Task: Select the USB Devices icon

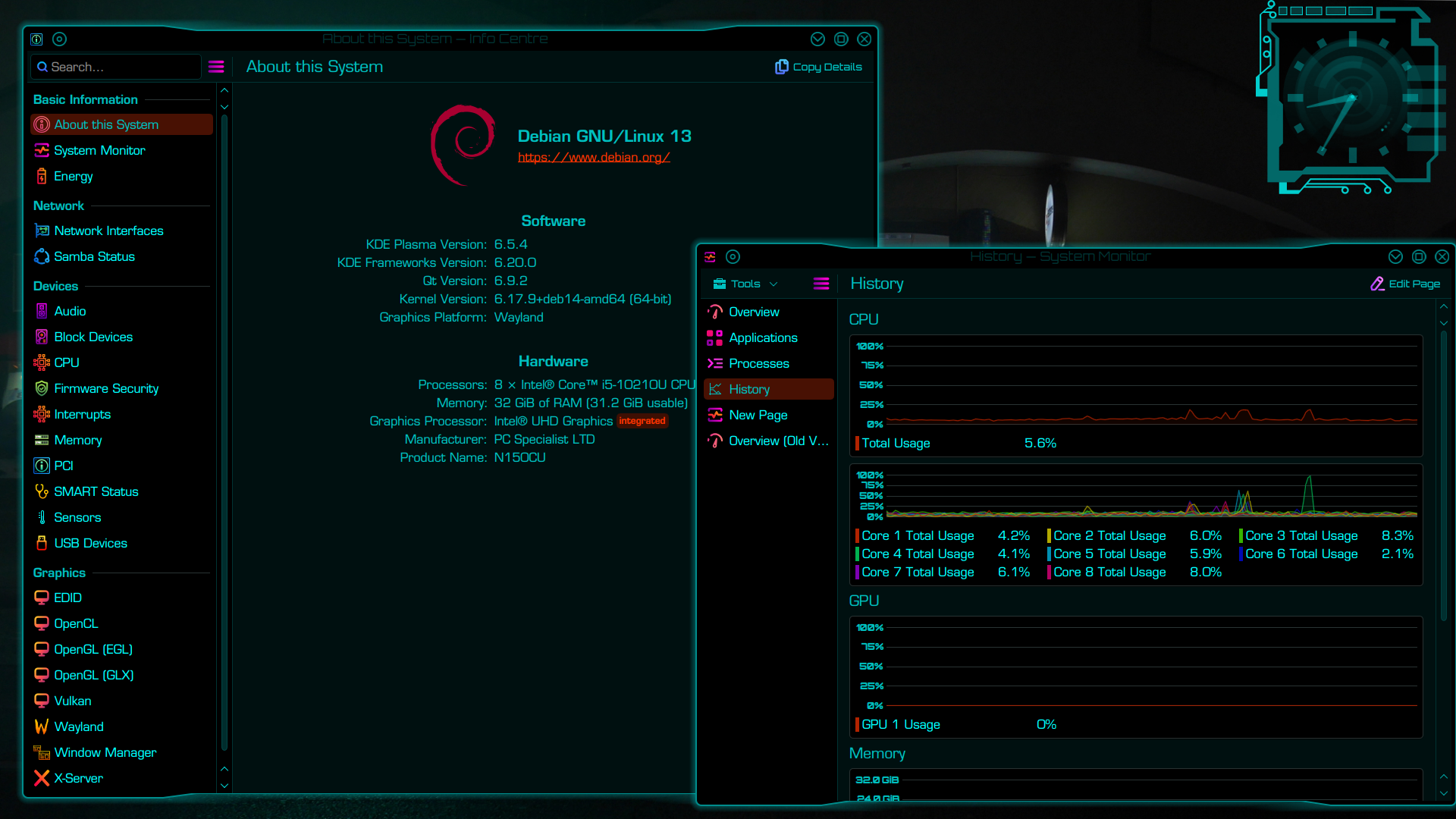Action: tap(42, 543)
